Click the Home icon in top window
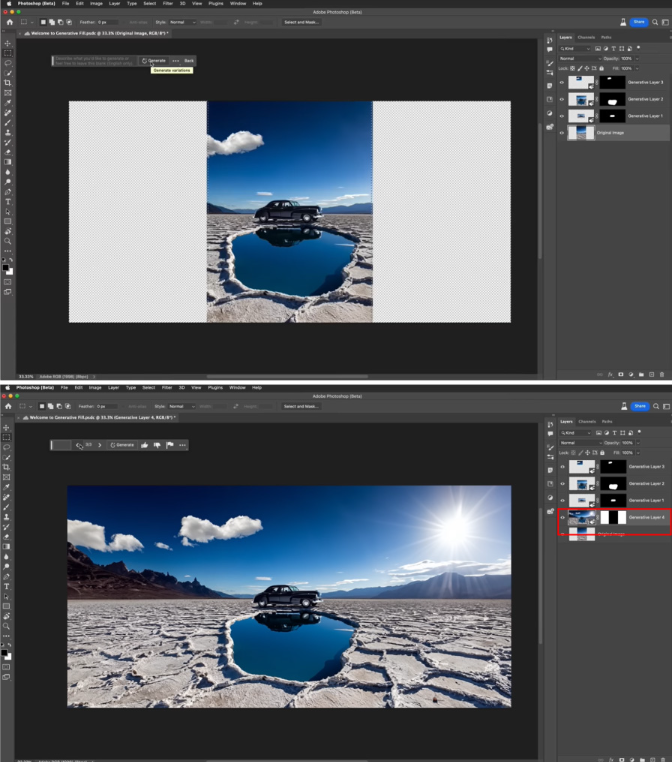The image size is (672, 762). 10,22
